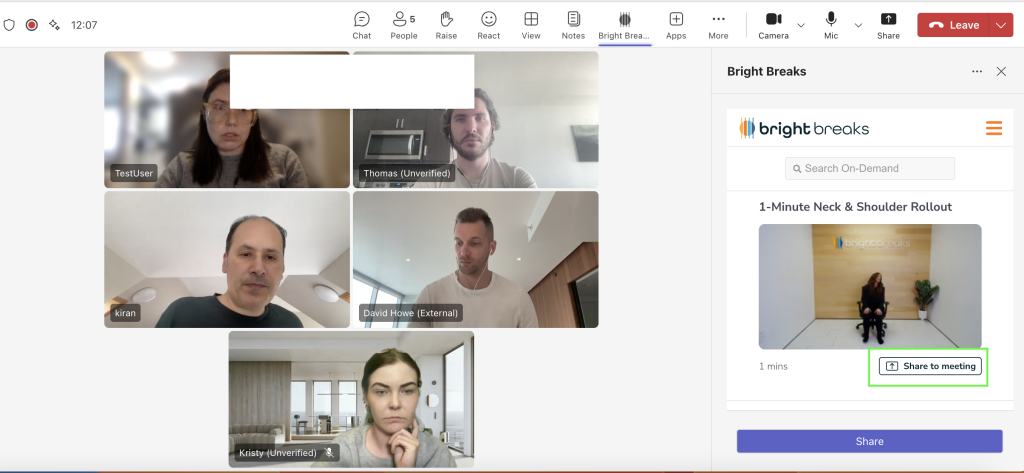Open the Bright Breaks hamburger menu

993,128
